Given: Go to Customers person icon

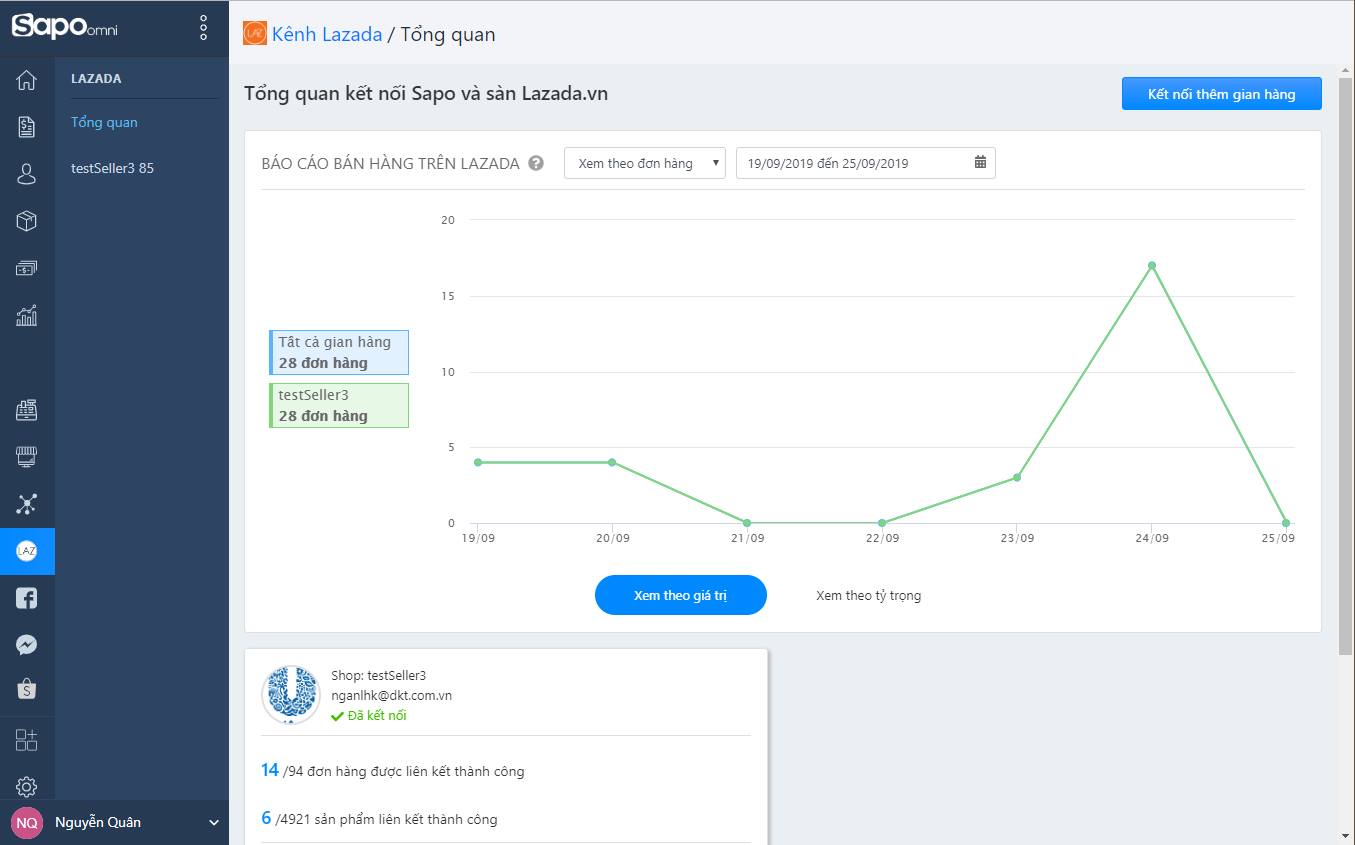Looking at the screenshot, I should tap(27, 174).
